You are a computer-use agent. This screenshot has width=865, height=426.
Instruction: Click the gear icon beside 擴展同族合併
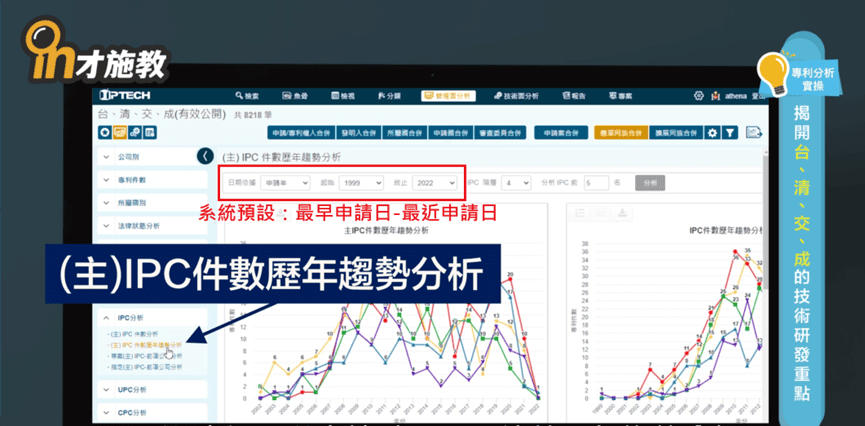pos(712,132)
